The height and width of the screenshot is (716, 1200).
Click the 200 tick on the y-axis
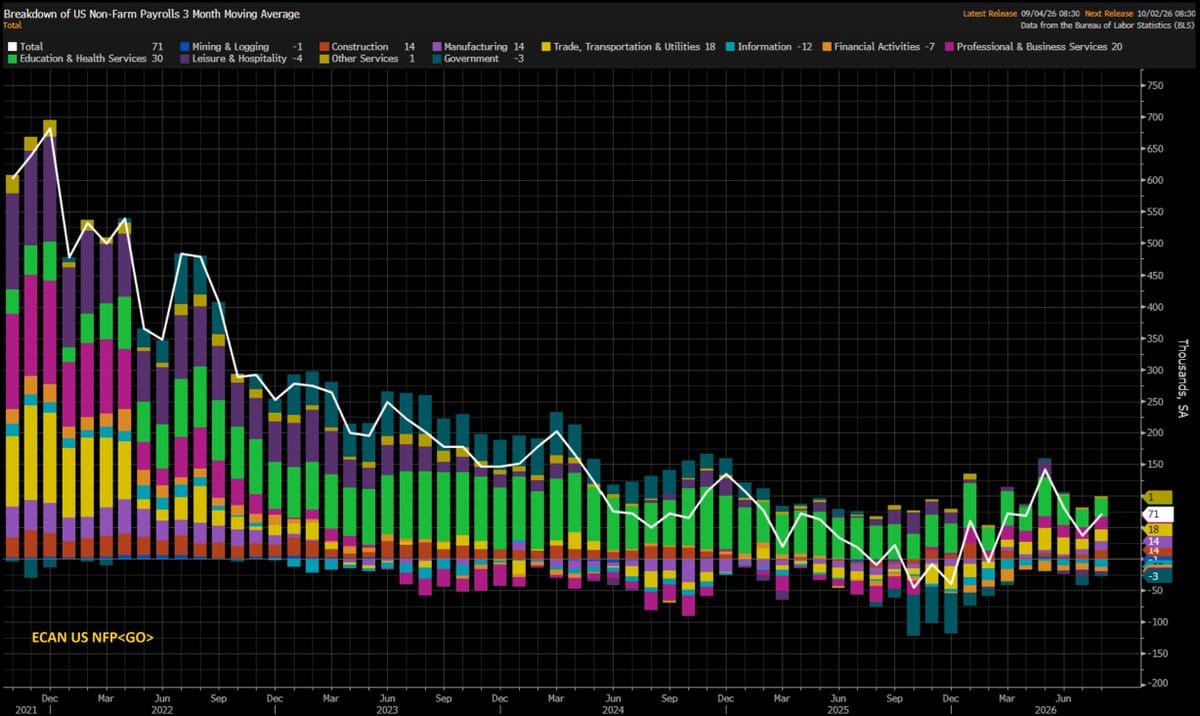[1156, 433]
